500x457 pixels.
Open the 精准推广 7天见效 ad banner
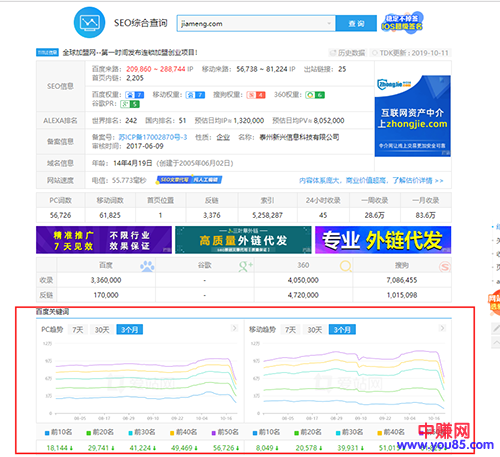pos(104,240)
